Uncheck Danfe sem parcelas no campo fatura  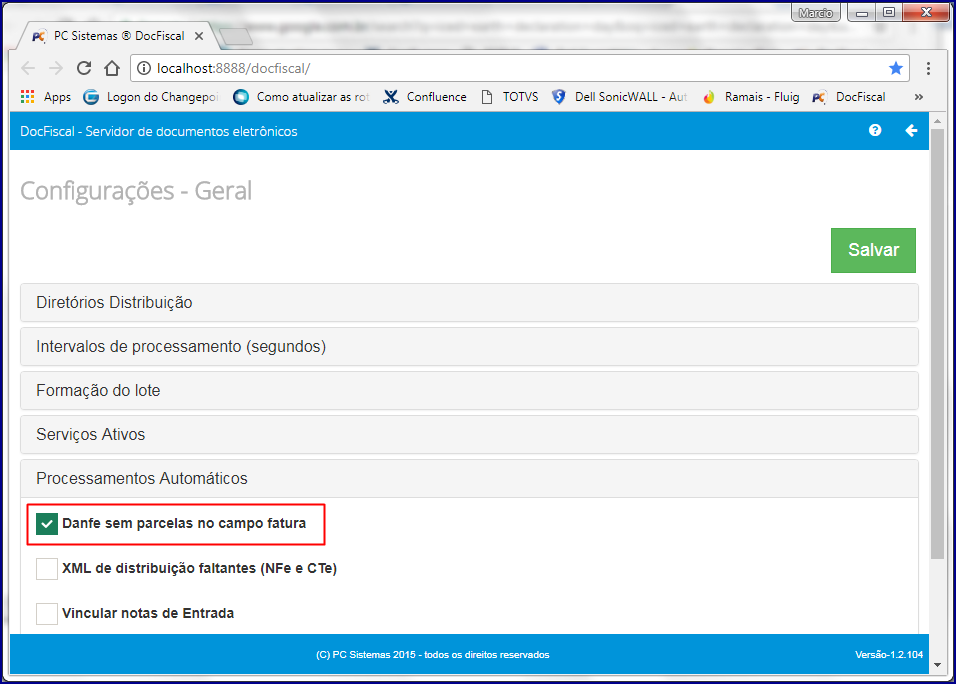47,524
